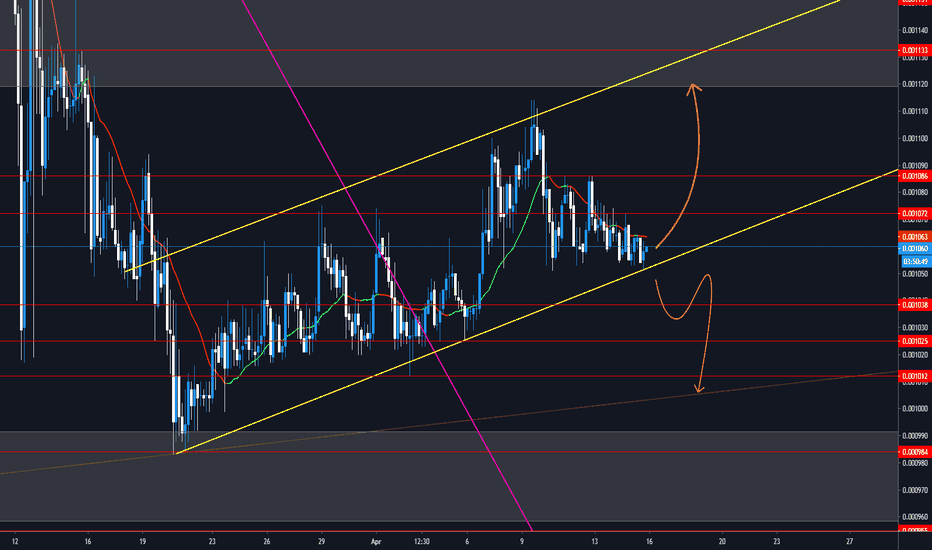
Task: Click the 0.001100 price scale tick
Action: (915, 139)
